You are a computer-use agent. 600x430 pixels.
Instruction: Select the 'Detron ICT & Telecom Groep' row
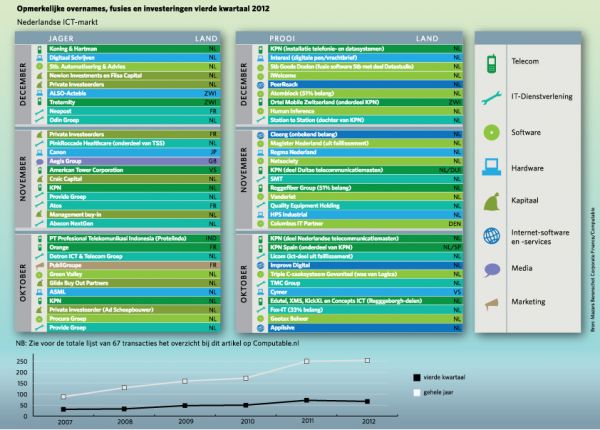click(x=134, y=256)
